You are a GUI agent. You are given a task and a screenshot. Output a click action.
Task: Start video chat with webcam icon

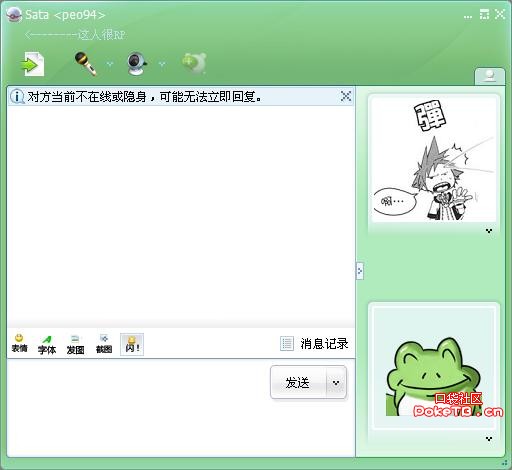(137, 64)
